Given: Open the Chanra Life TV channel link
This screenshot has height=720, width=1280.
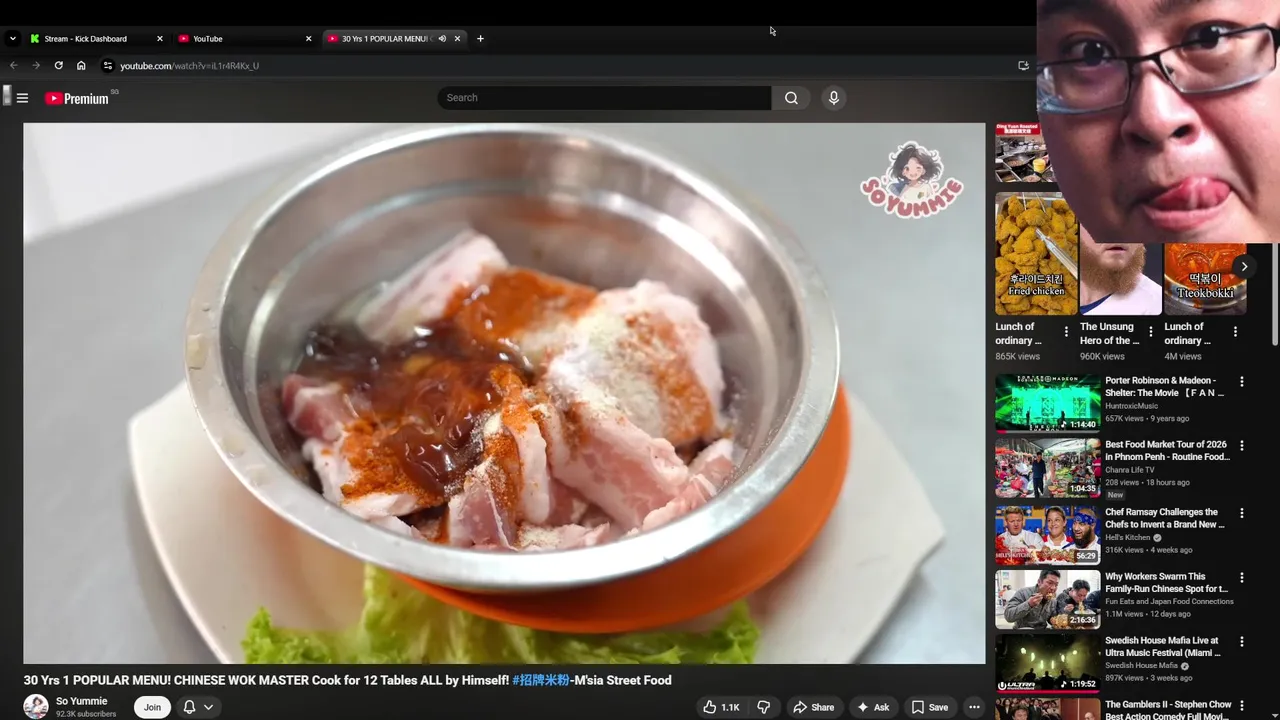Looking at the screenshot, I should tap(1129, 470).
